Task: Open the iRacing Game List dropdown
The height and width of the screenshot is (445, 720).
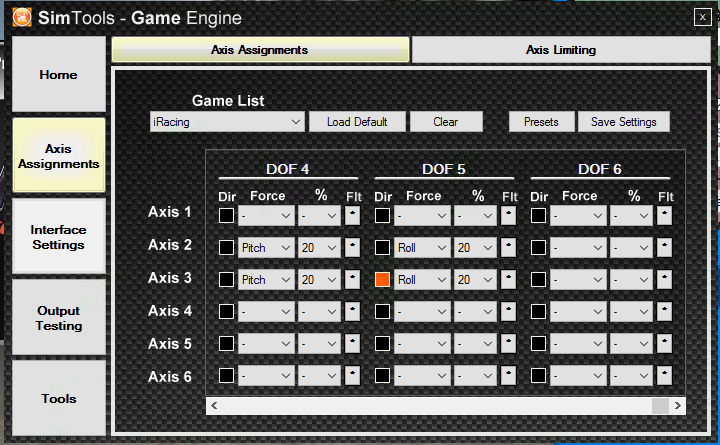Action: coord(227,122)
